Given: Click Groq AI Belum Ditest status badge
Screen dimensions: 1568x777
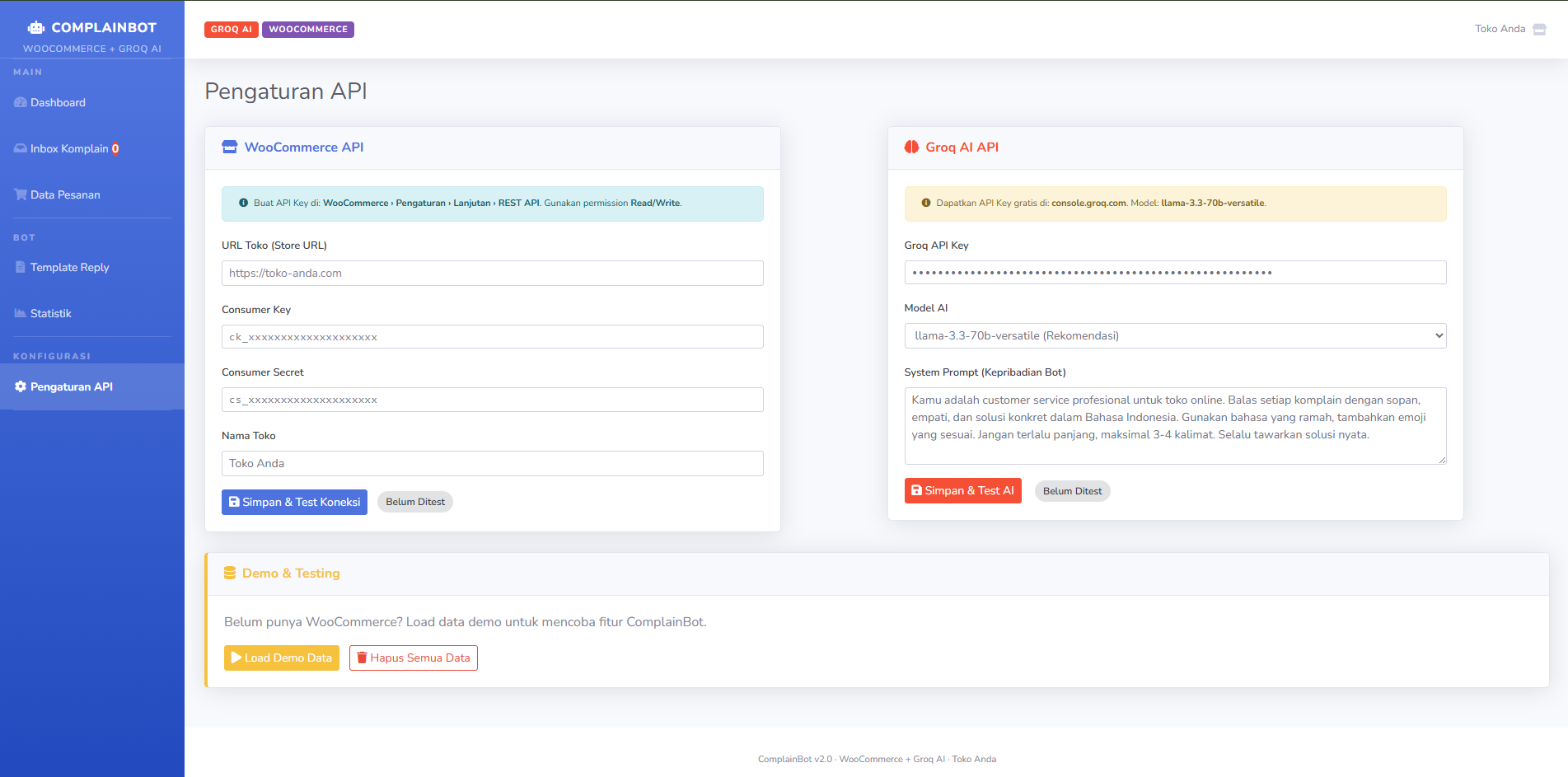Looking at the screenshot, I should [x=1072, y=491].
